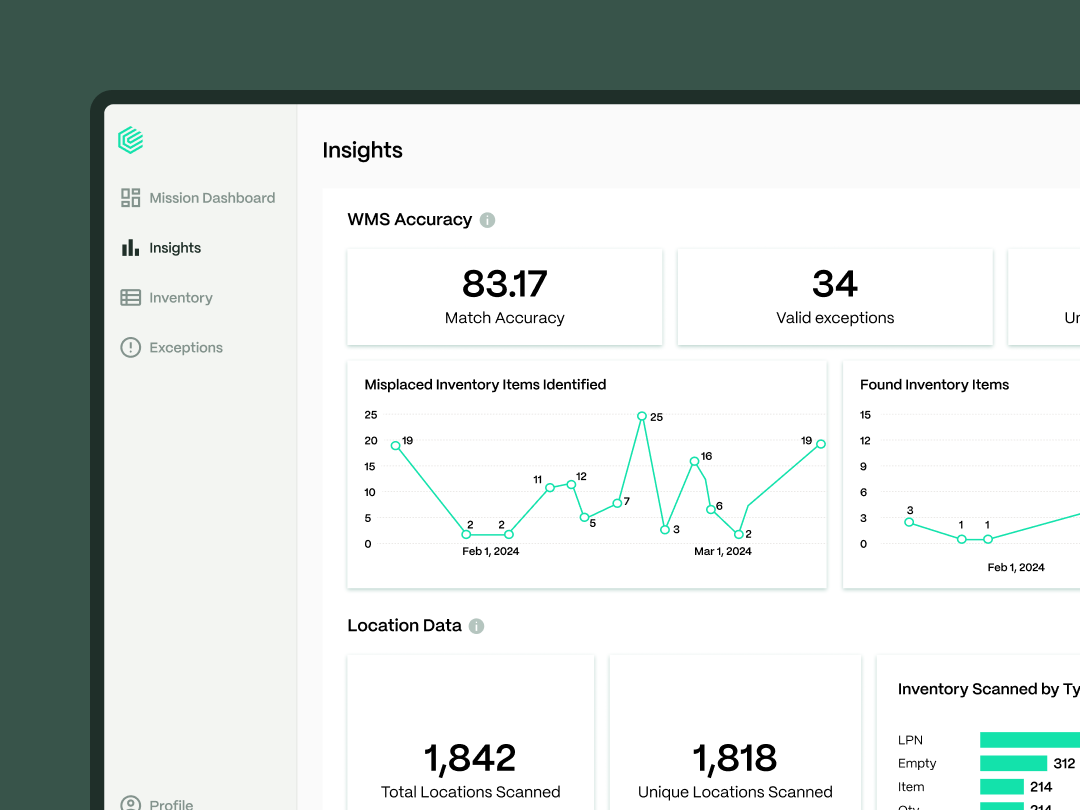Open Mission Dashboard in the sidebar
The width and height of the screenshot is (1080, 810).
click(x=198, y=198)
